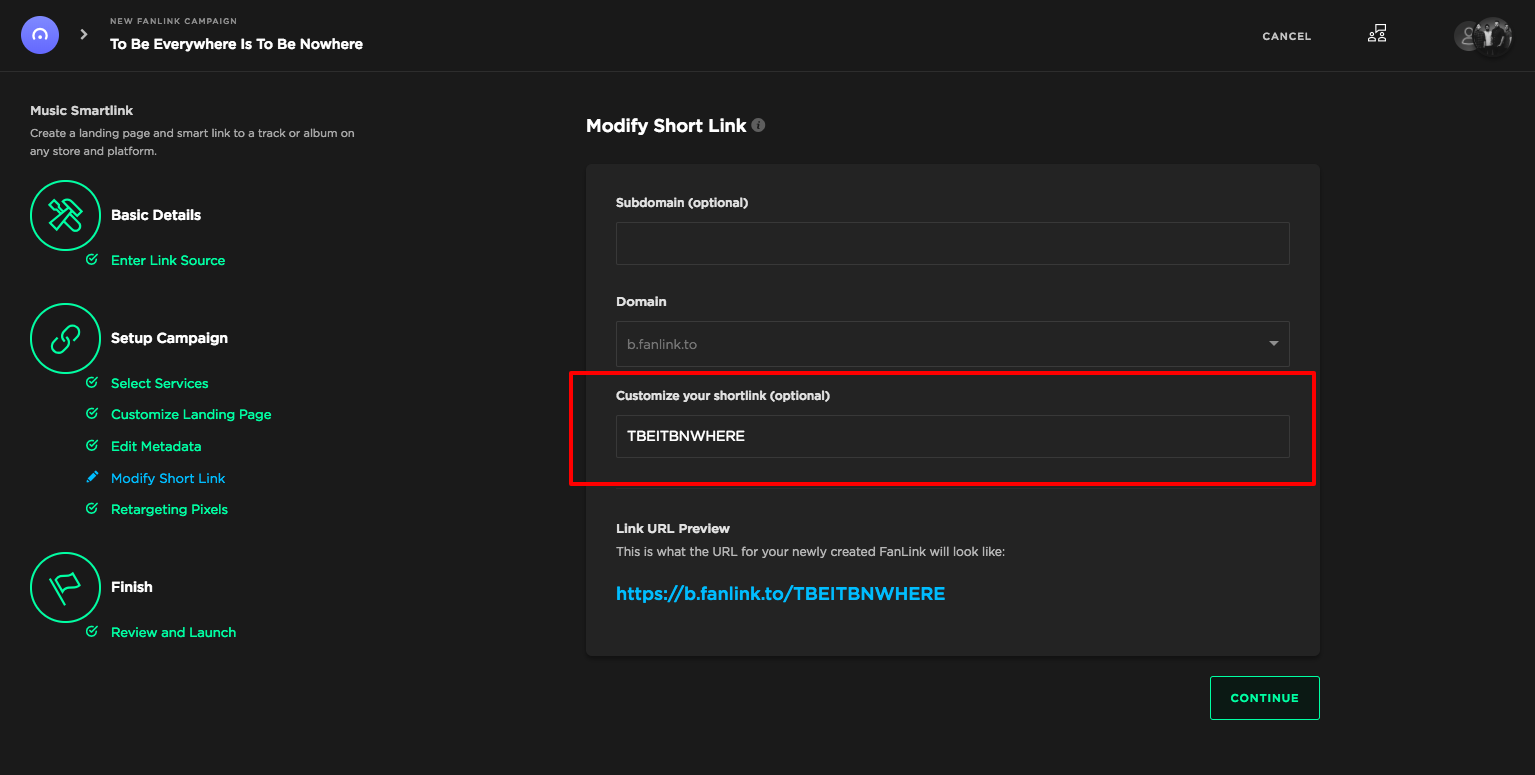Image resolution: width=1535 pixels, height=775 pixels.
Task: Go to Retargeting Pixels step
Action: (x=169, y=509)
